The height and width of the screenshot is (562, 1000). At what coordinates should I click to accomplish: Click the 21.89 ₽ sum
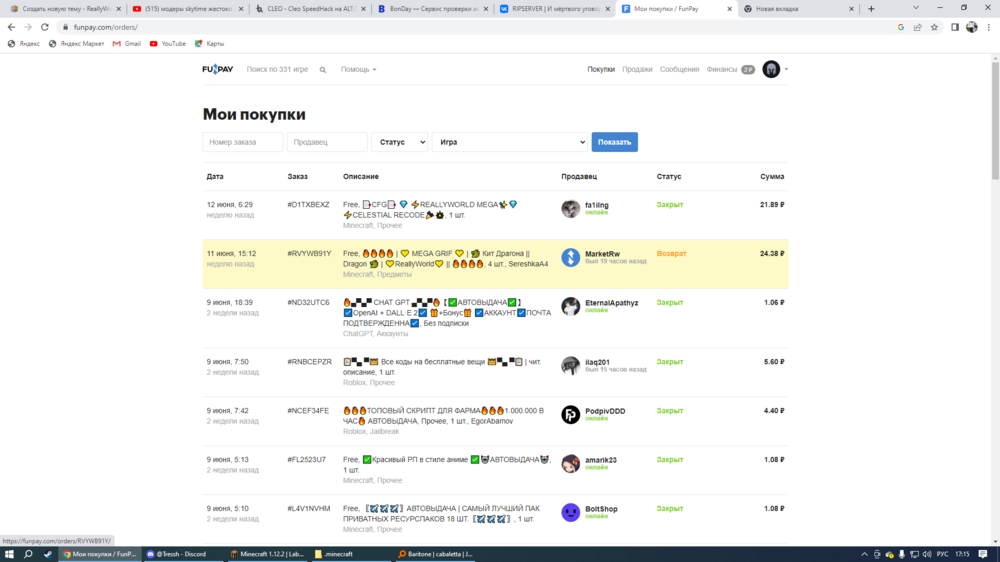(x=772, y=205)
